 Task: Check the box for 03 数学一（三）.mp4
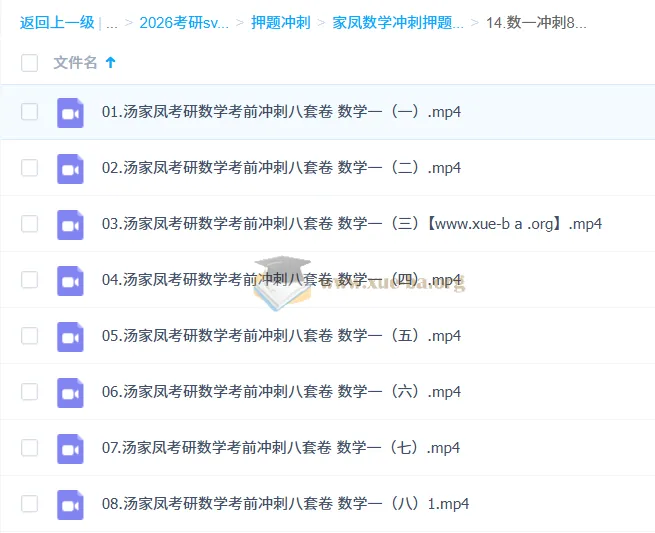30,223
